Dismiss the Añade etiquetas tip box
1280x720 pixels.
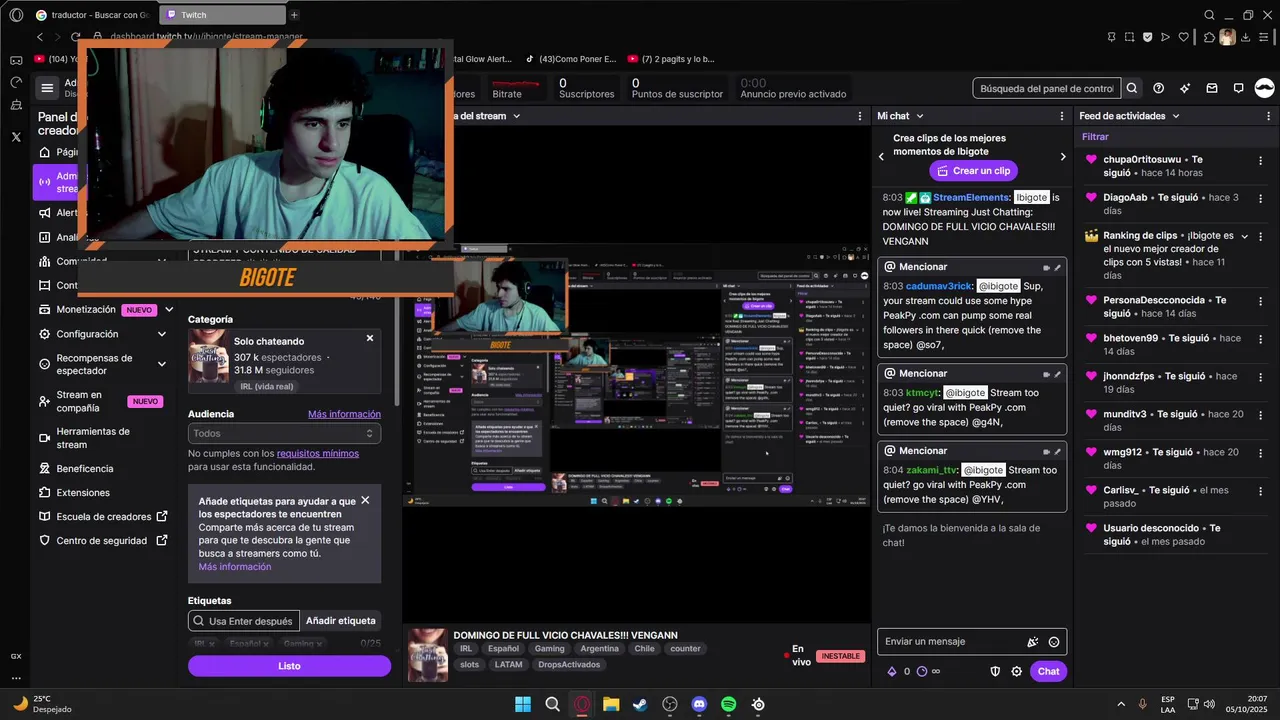(x=365, y=500)
